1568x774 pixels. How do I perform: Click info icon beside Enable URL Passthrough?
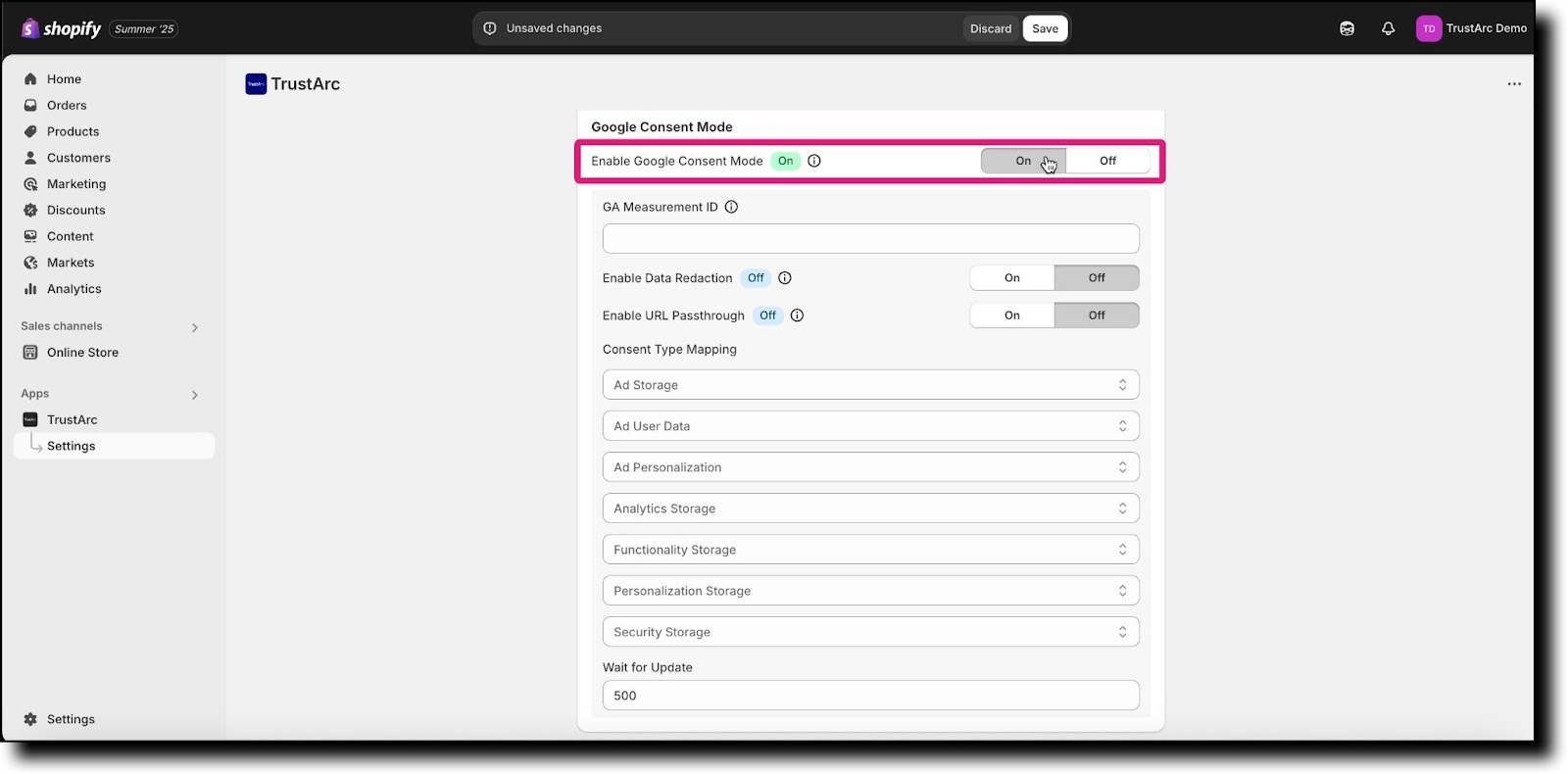pos(797,315)
